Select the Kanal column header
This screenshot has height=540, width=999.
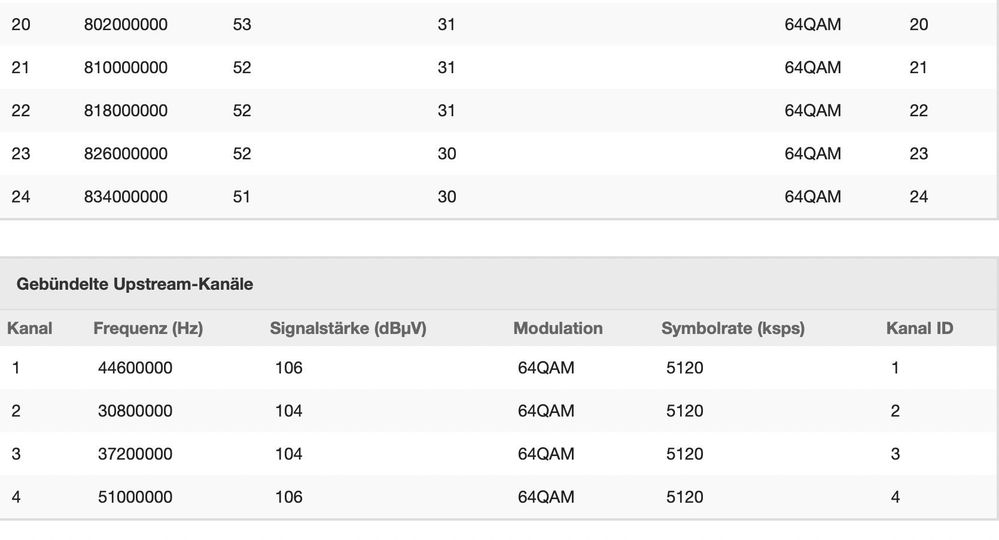coord(29,329)
